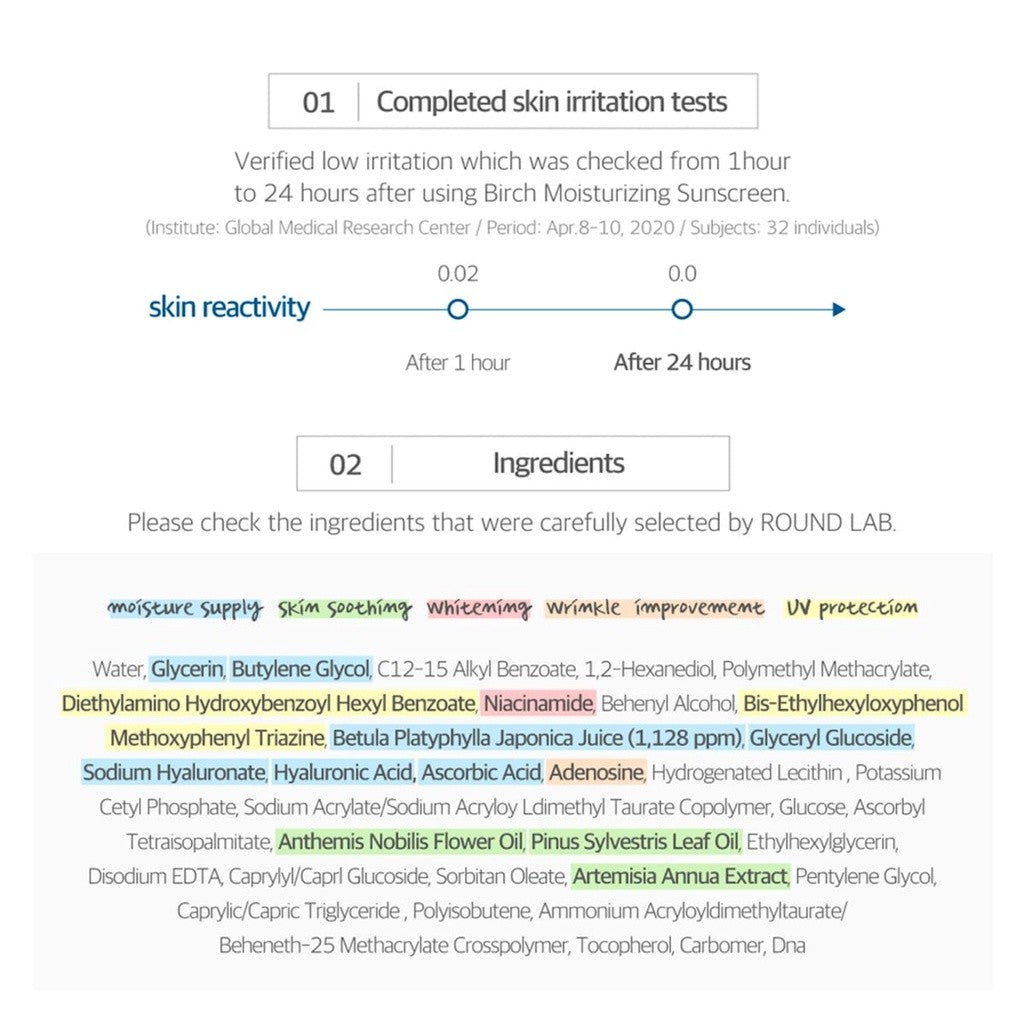Image resolution: width=1024 pixels, height=1024 pixels.
Task: Click the Glycerin highlighted ingredient
Action: coord(187,669)
